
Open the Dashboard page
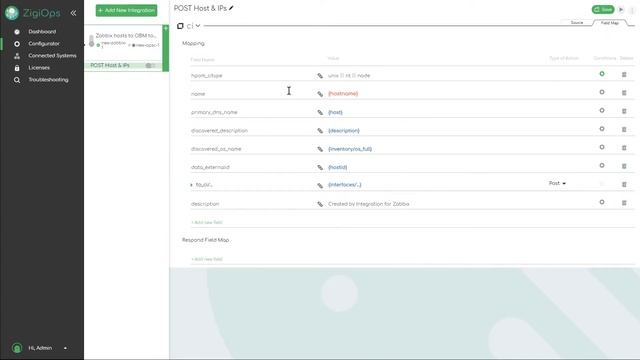(42, 31)
